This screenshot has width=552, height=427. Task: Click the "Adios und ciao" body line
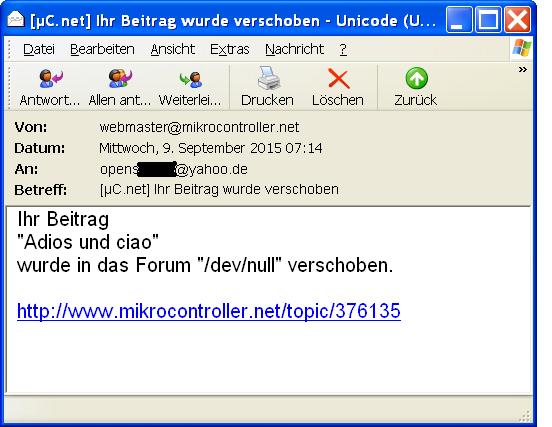[x=88, y=242]
